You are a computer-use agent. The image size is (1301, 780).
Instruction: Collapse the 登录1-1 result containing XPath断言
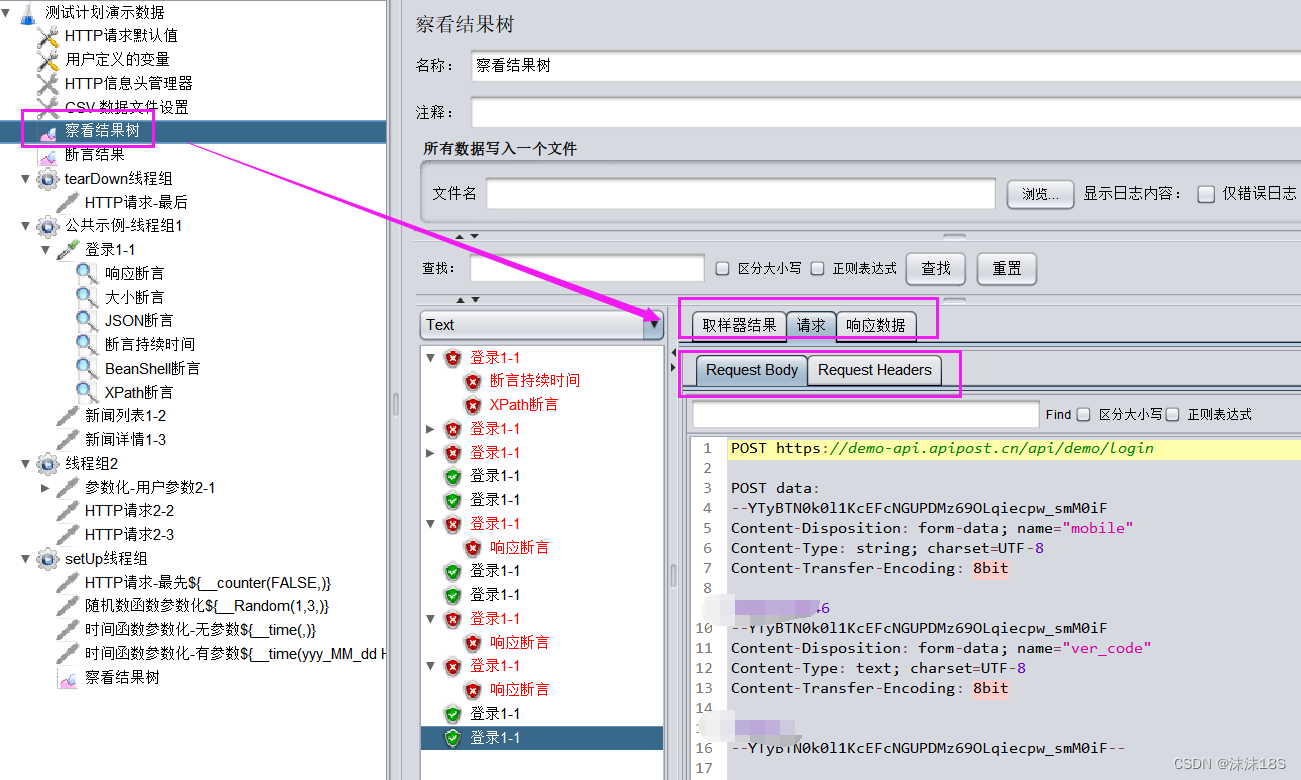click(x=431, y=357)
